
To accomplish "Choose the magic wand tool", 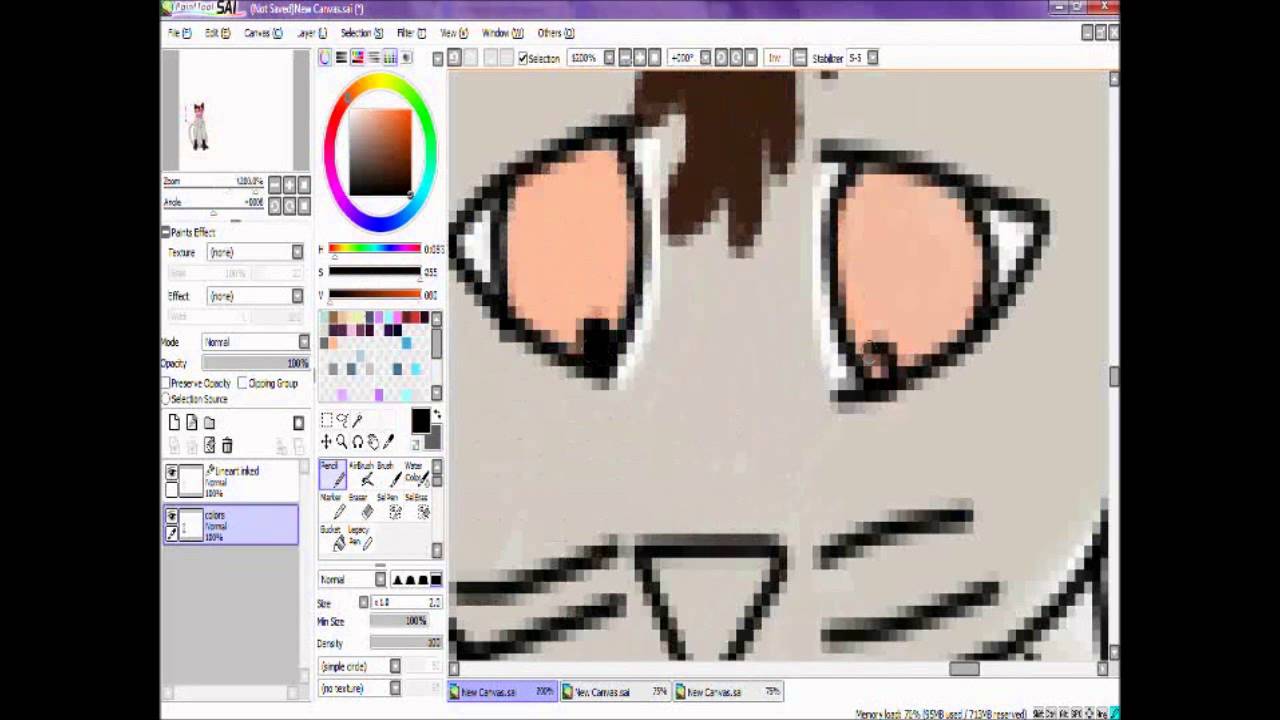I will pos(358,421).
